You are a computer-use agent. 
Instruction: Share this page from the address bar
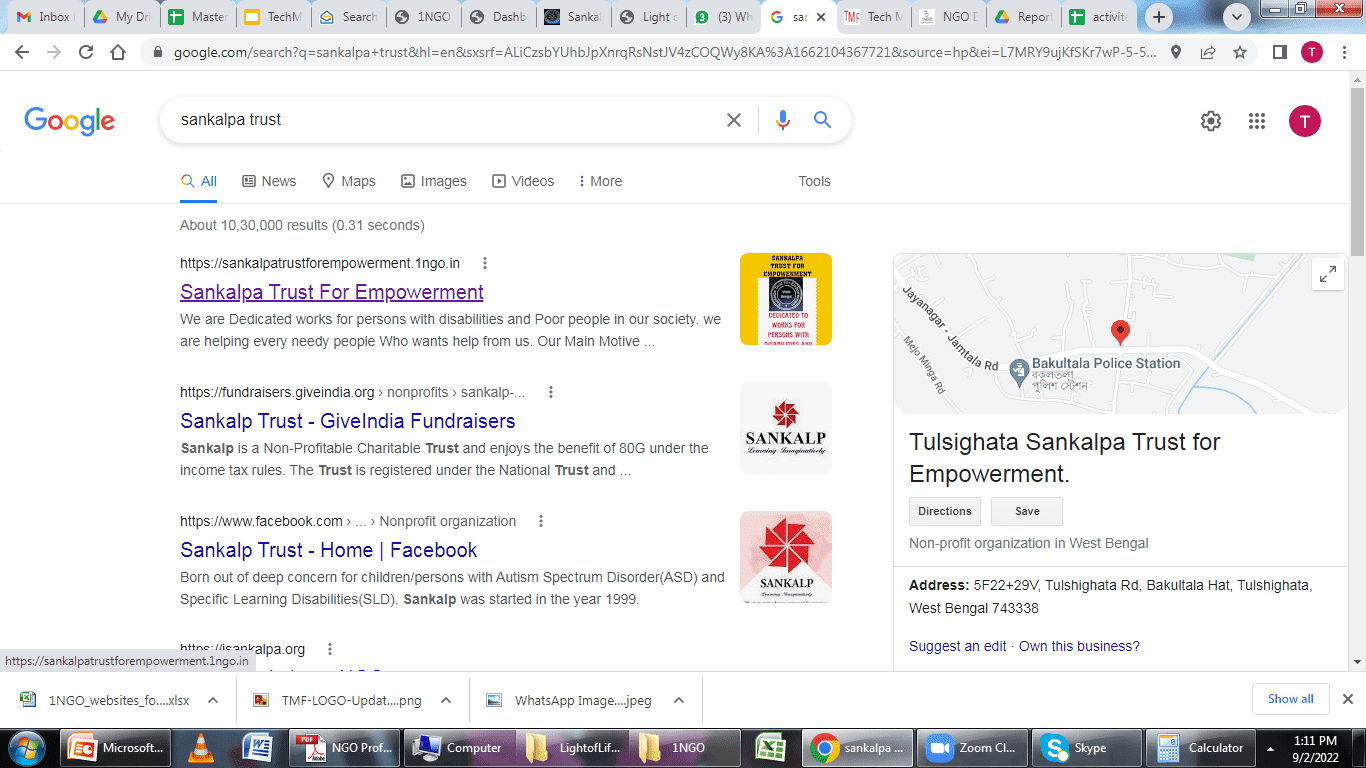pyautogui.click(x=1208, y=52)
